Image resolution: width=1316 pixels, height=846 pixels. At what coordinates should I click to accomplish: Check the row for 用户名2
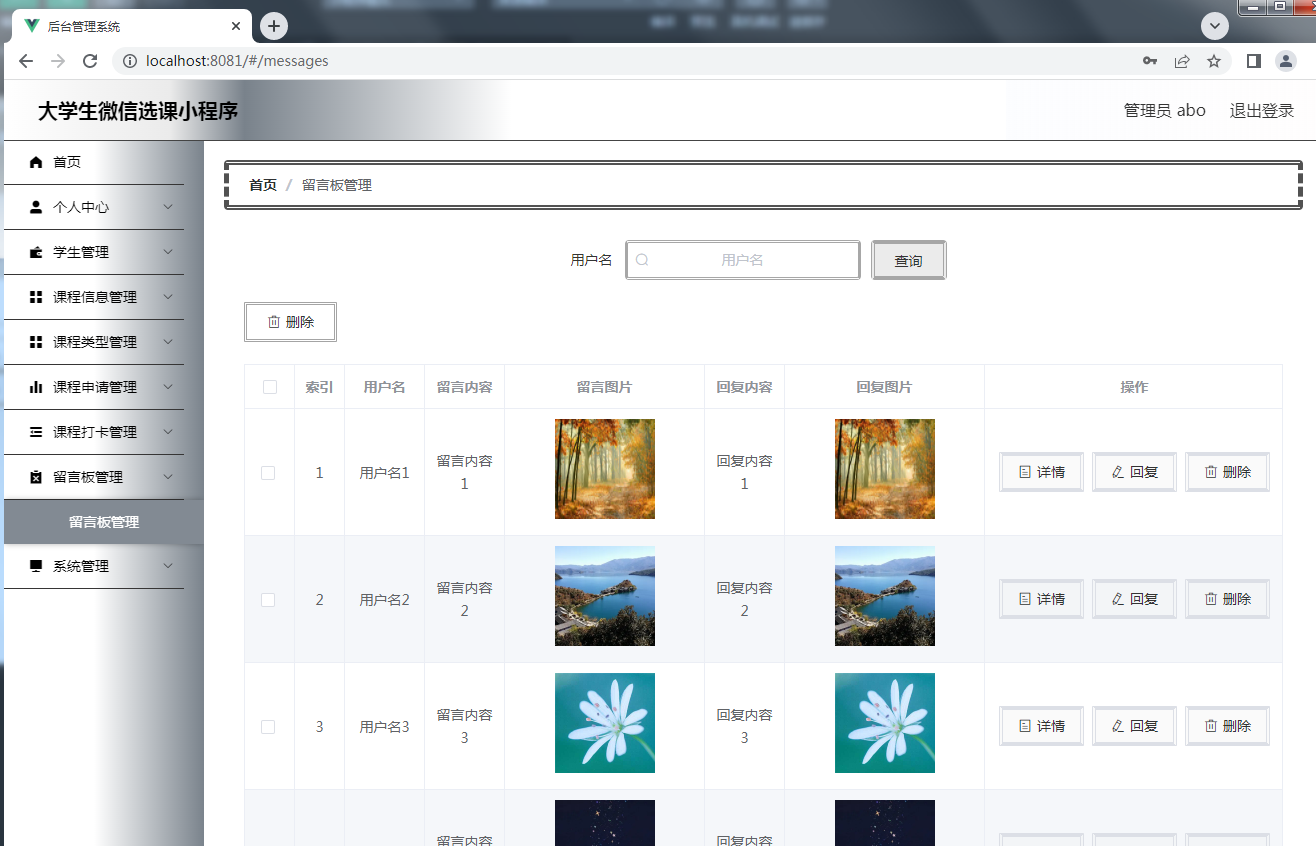tap(268, 600)
